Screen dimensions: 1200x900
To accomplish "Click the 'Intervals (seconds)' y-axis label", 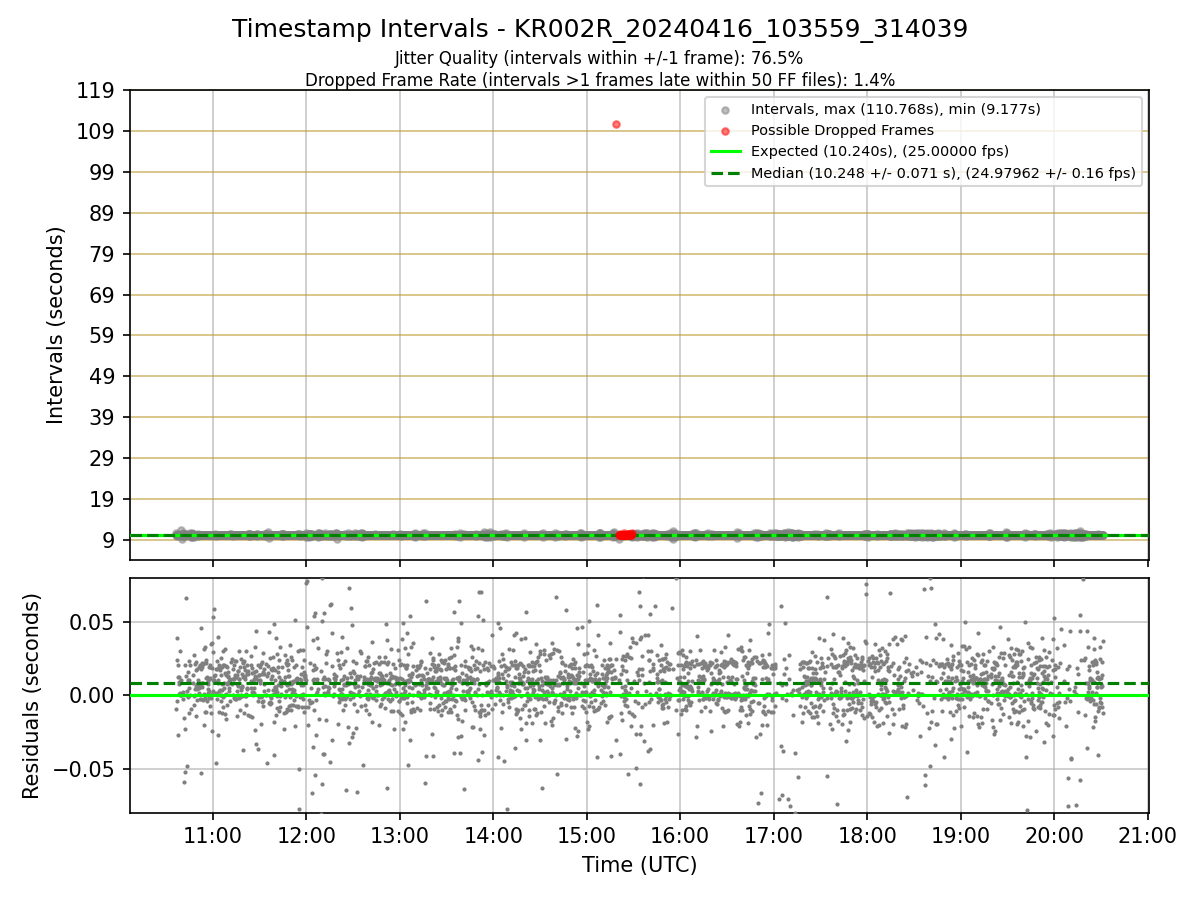I will 56,325.
